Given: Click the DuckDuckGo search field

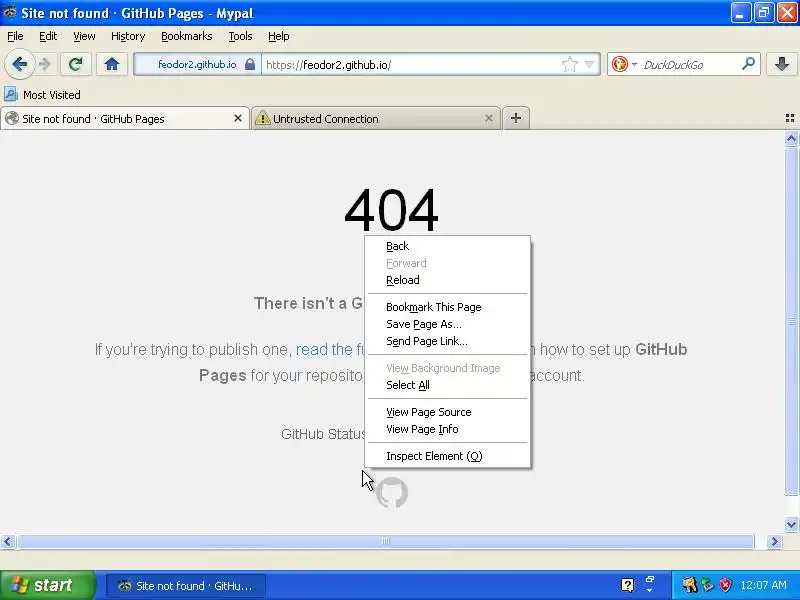Looking at the screenshot, I should tap(686, 65).
